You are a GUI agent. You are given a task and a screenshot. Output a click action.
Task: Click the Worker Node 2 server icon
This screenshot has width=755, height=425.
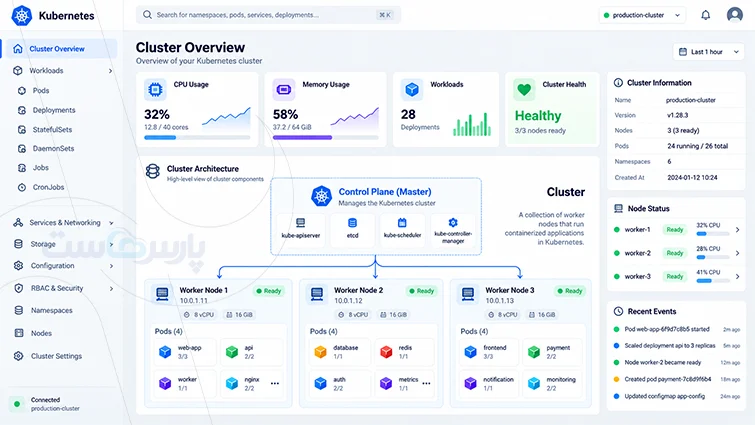click(x=317, y=294)
